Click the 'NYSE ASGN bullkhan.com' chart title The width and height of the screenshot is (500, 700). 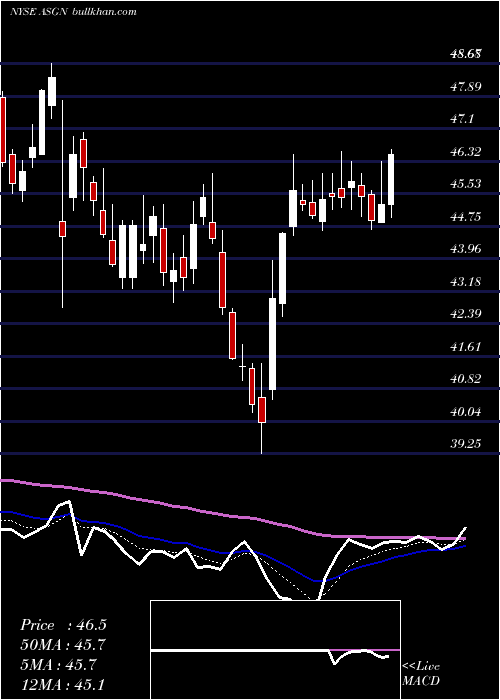click(x=73, y=12)
